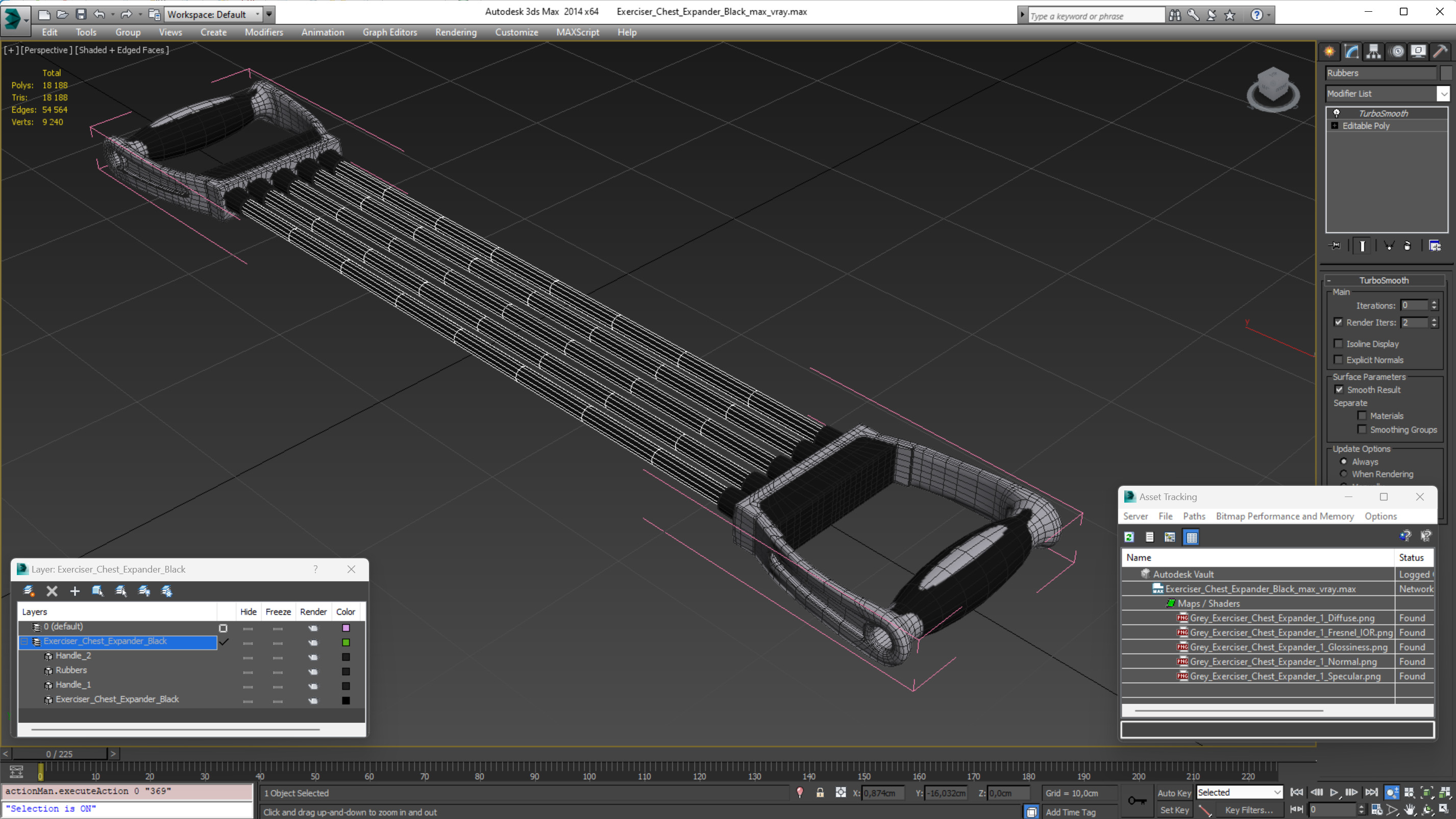Click the Play Animation button
Viewport: 1456px width, 819px height.
point(1334,792)
